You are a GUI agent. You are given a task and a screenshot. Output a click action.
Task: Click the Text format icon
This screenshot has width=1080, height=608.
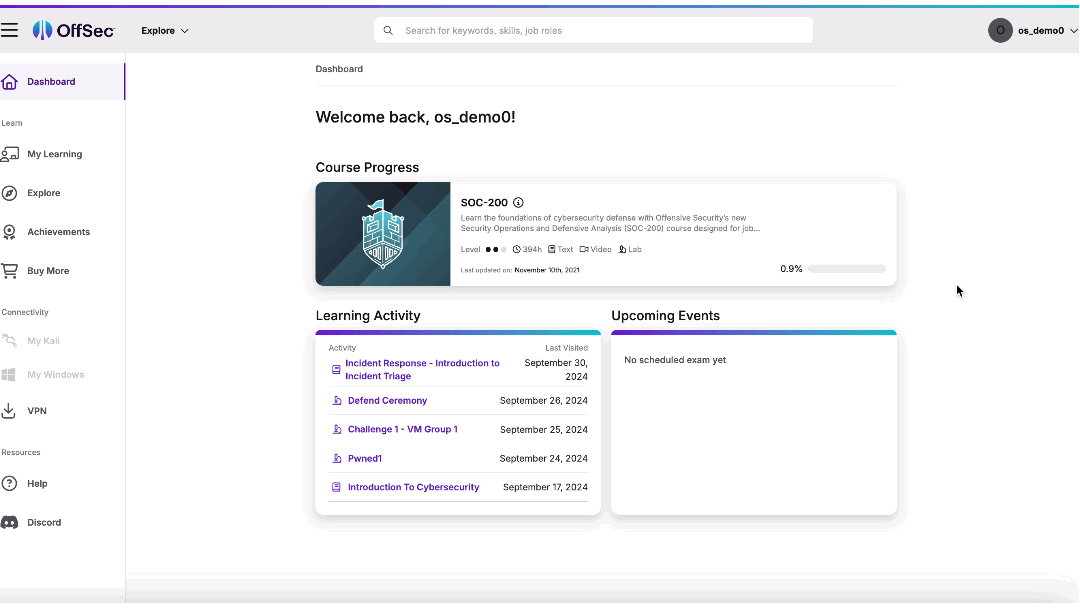coord(551,249)
